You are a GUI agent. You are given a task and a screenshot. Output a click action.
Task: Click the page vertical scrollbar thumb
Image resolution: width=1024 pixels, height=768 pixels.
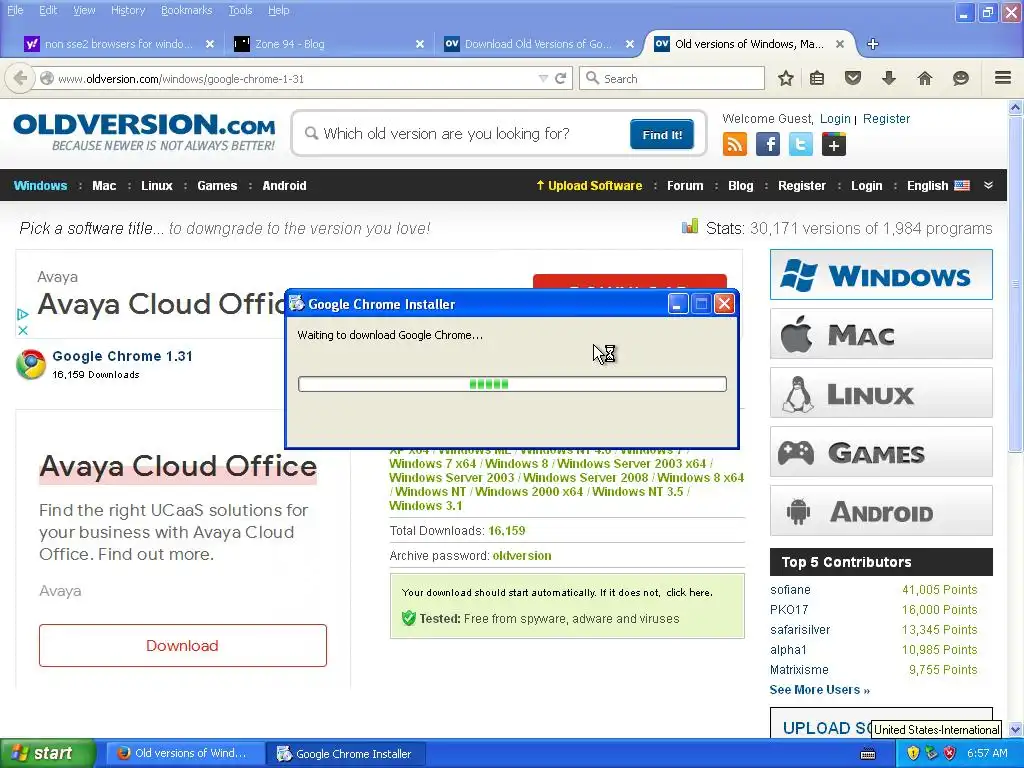[x=1015, y=284]
